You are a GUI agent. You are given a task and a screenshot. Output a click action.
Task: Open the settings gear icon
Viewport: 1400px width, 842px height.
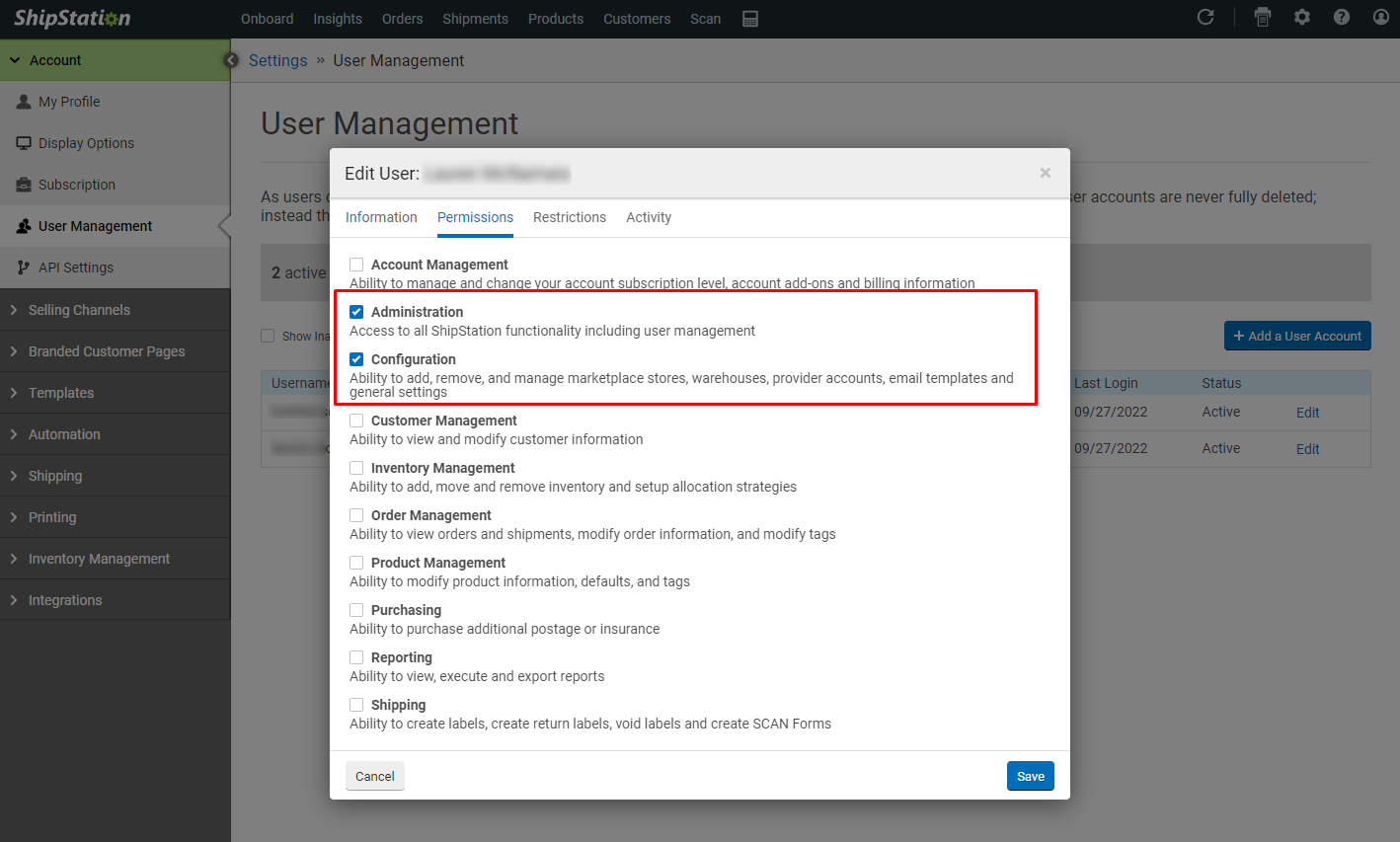[x=1301, y=18]
